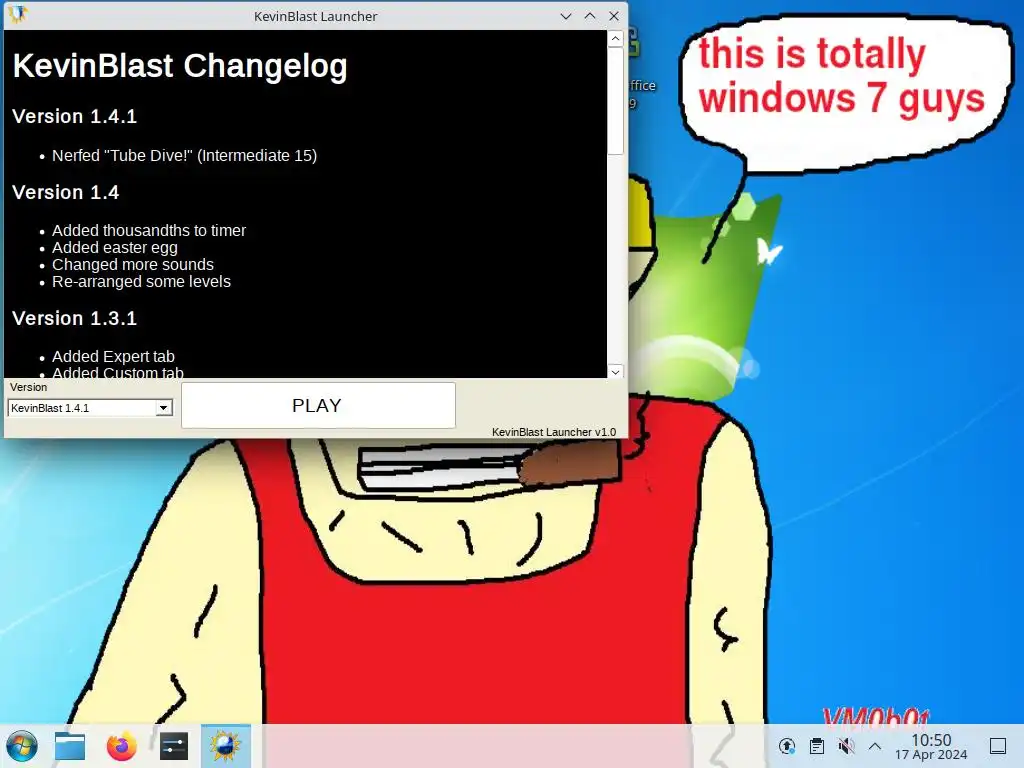
Task: Click the "Added easter egg" line
Action: tap(115, 248)
